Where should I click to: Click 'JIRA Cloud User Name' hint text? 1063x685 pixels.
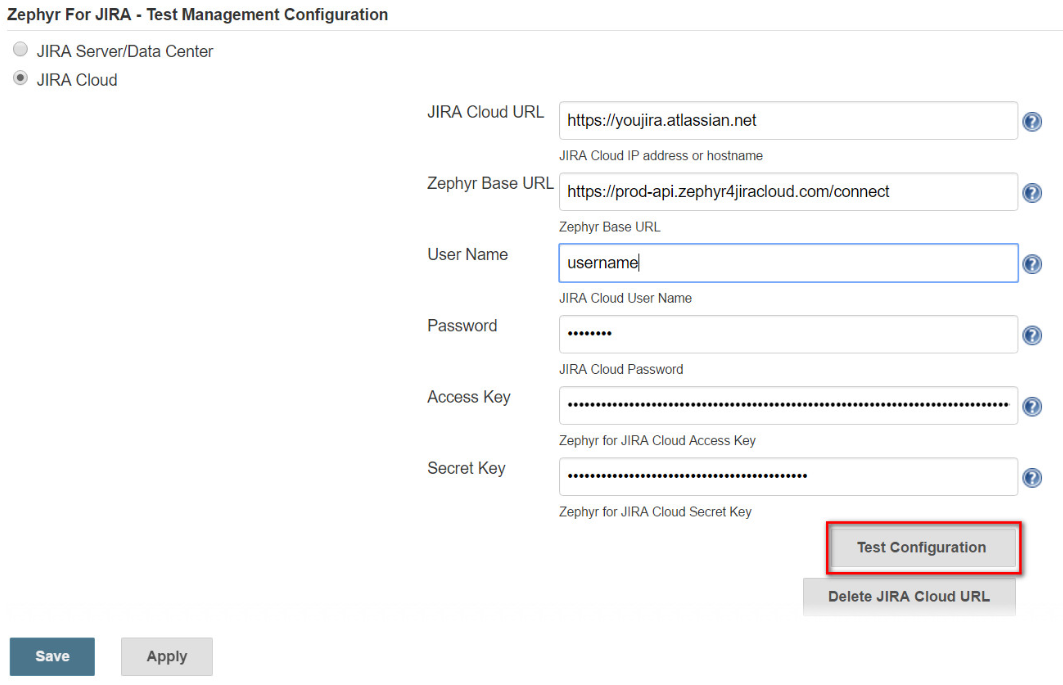pos(626,298)
